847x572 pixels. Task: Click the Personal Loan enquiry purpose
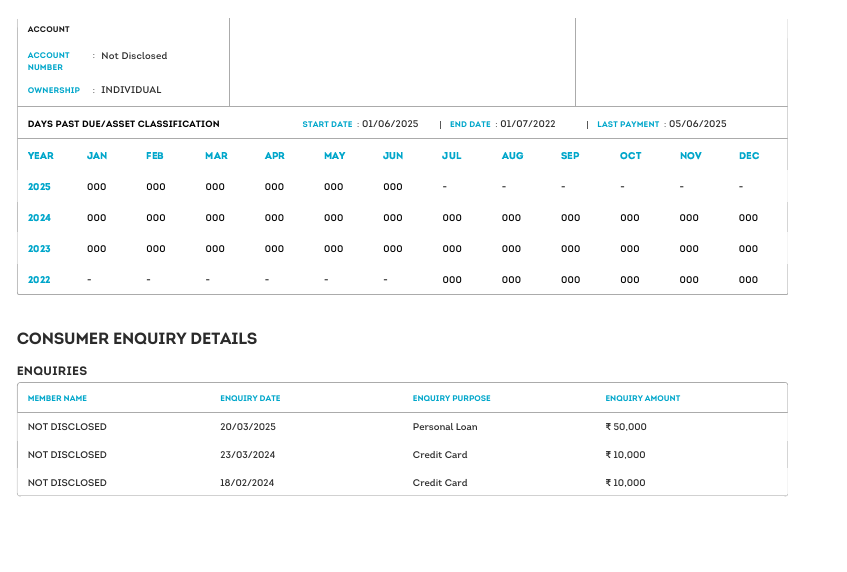pyautogui.click(x=445, y=427)
